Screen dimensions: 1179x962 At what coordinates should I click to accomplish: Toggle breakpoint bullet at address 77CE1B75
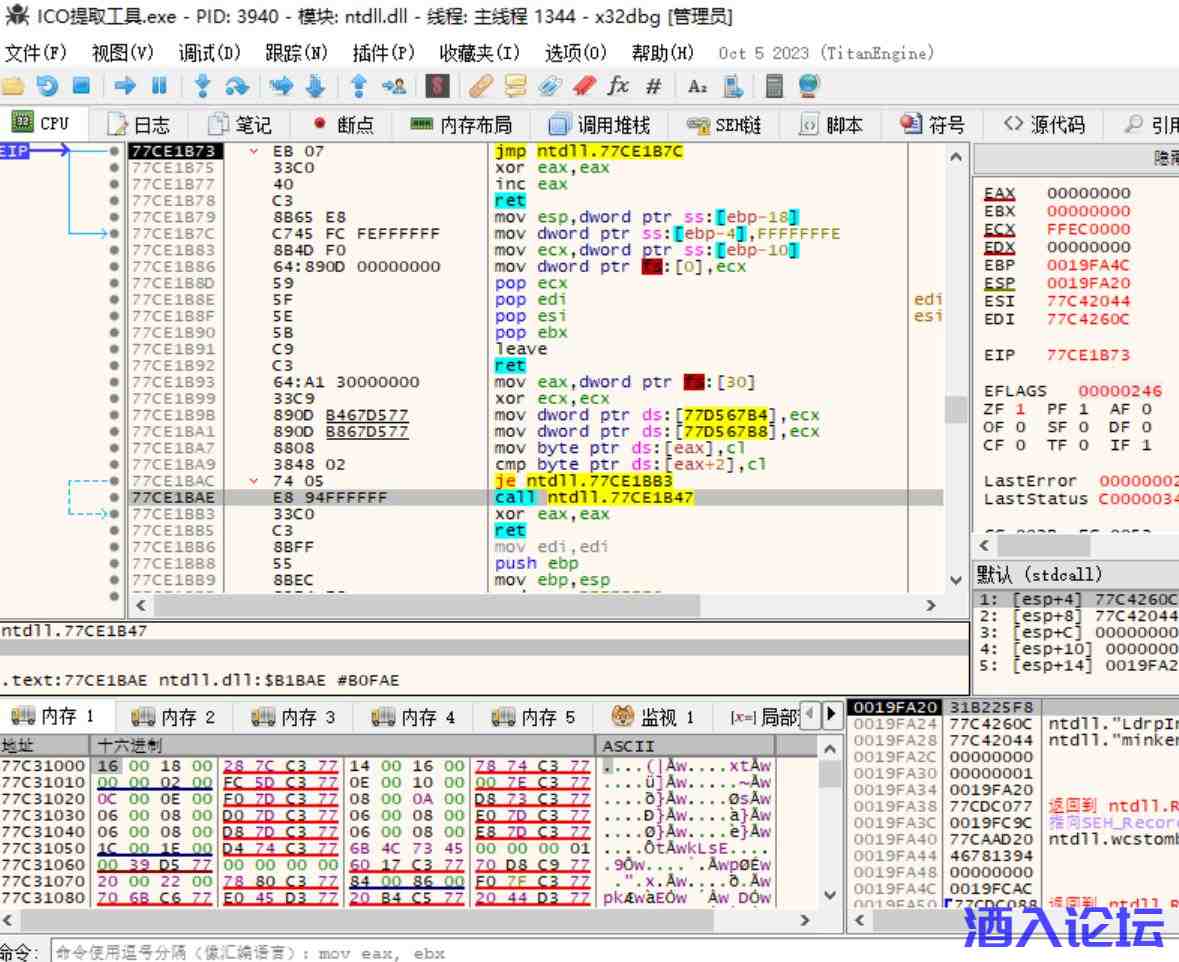(115, 168)
